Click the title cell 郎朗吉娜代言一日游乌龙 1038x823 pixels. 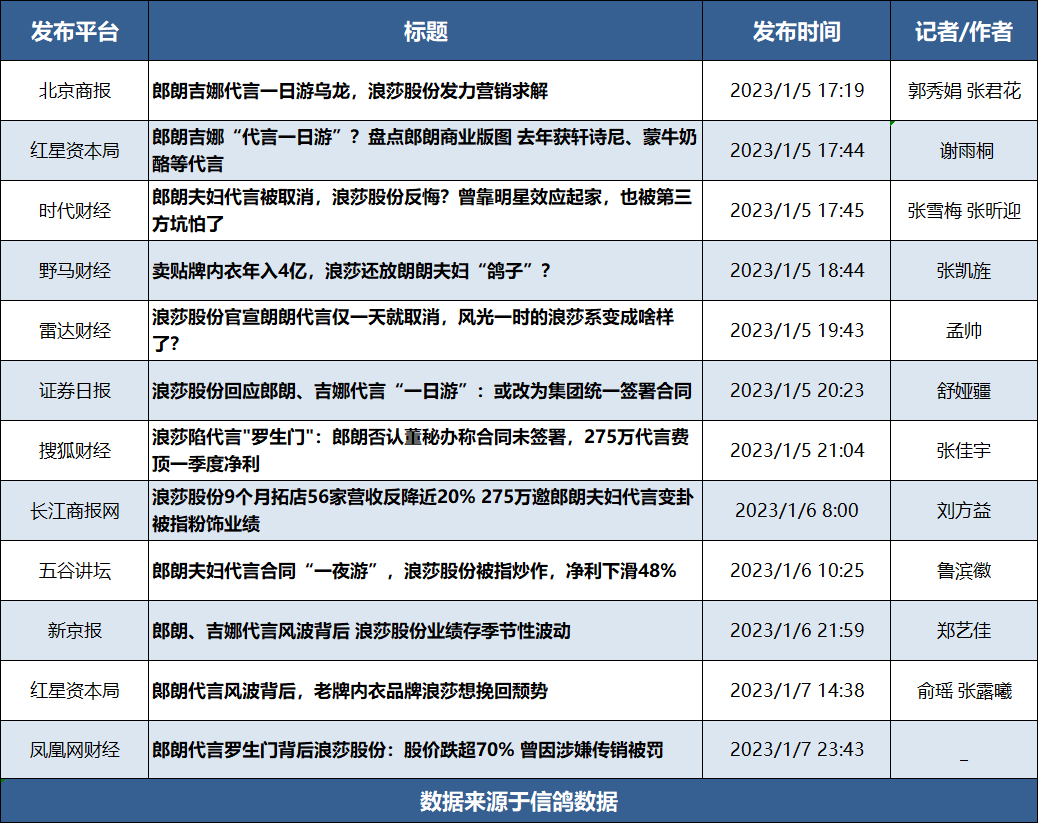coord(426,91)
